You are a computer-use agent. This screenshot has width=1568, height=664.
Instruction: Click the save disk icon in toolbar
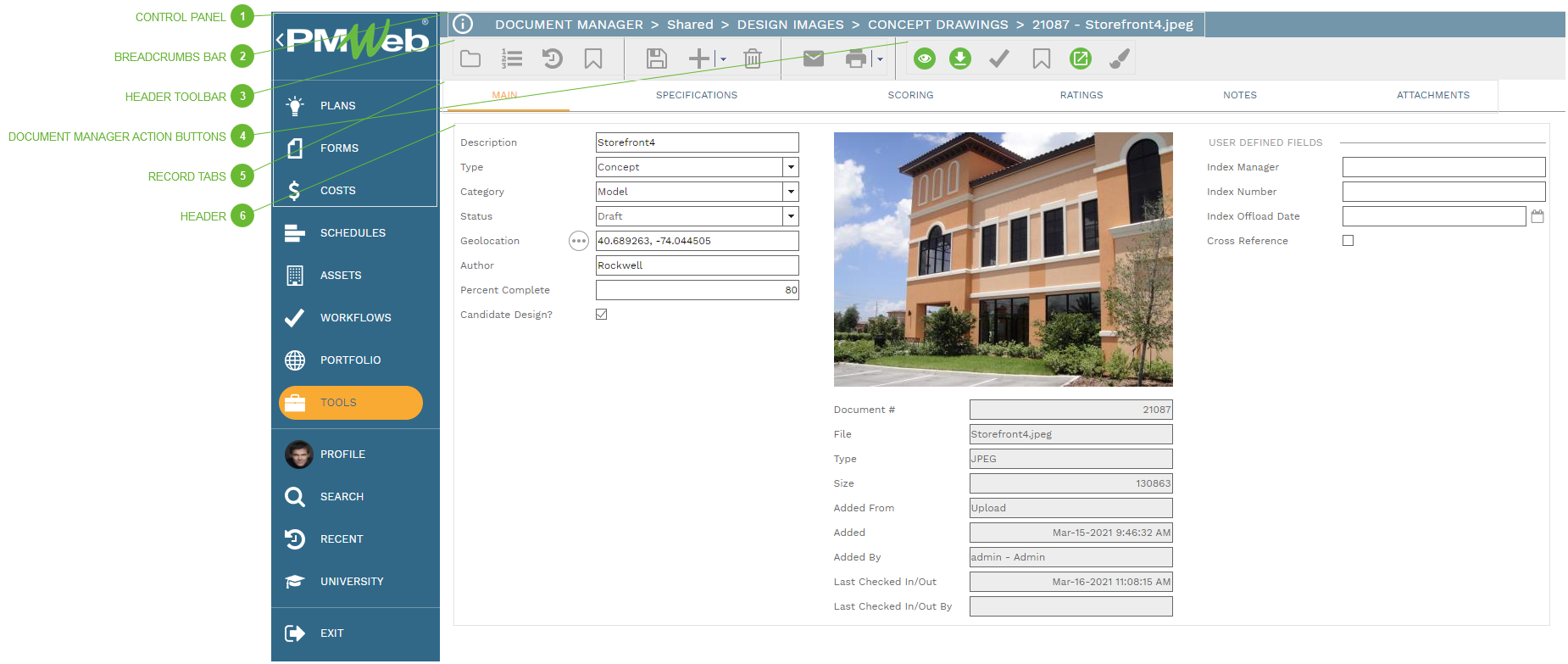point(656,59)
